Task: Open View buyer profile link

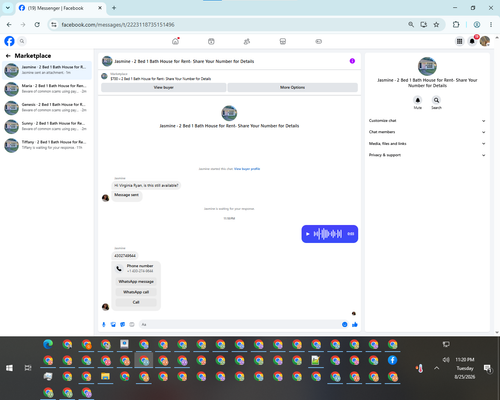Action: click(247, 169)
